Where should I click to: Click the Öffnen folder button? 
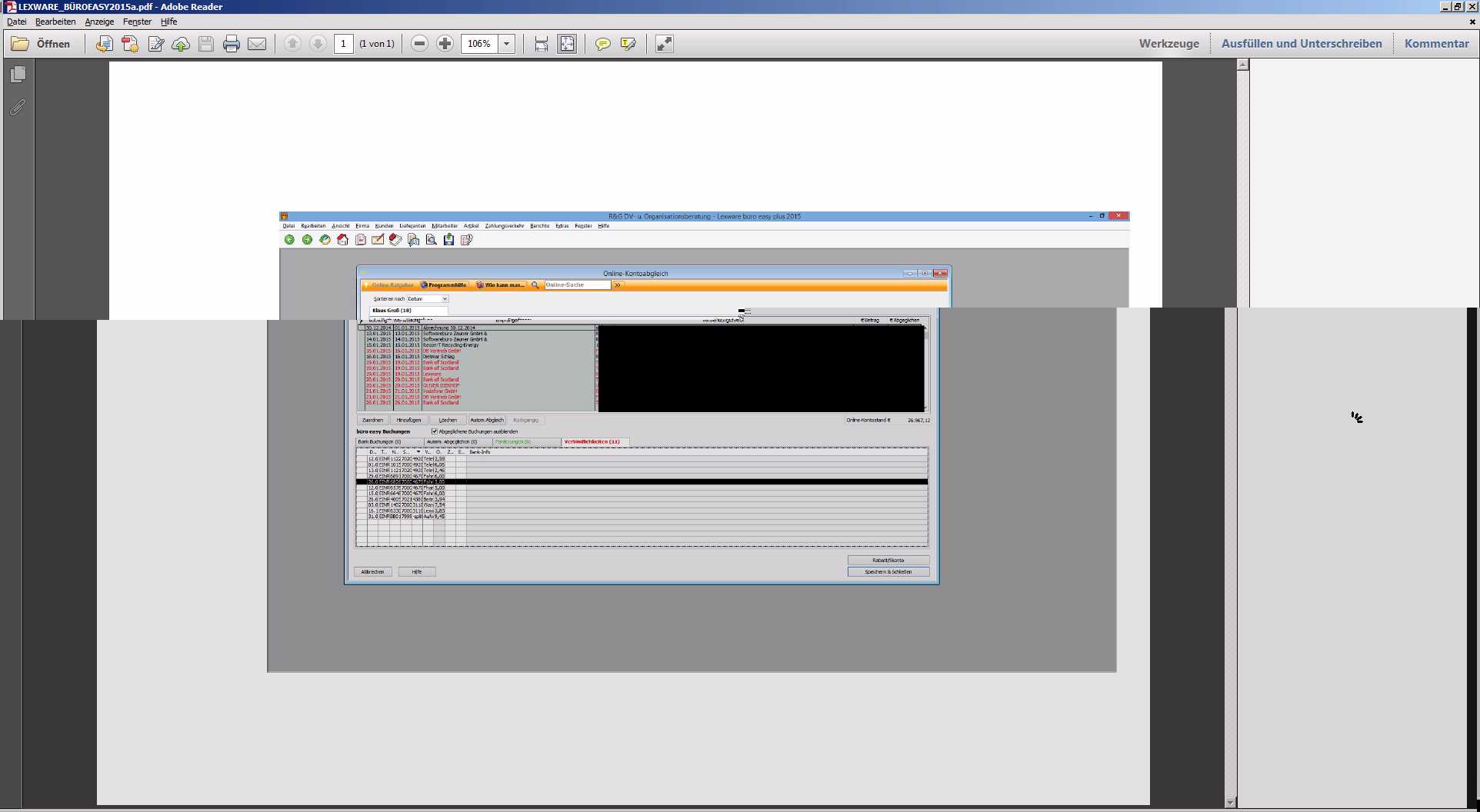coord(41,44)
